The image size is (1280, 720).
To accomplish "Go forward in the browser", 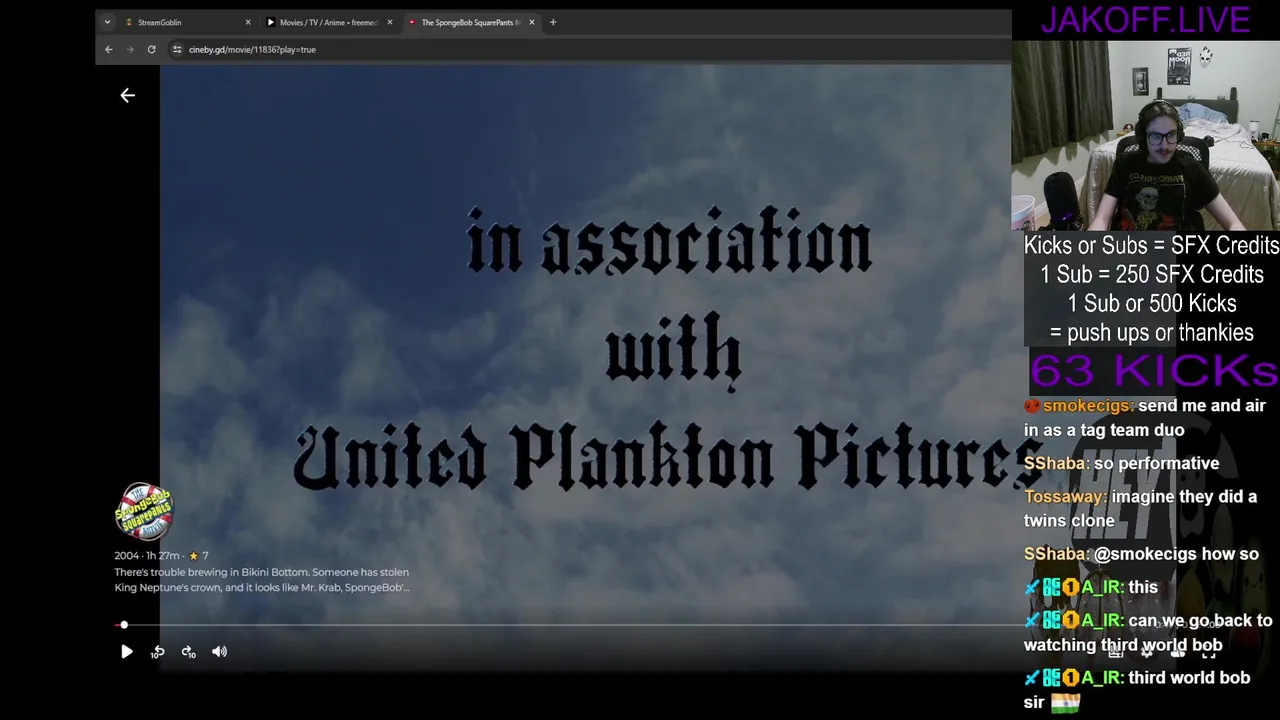I will point(130,49).
